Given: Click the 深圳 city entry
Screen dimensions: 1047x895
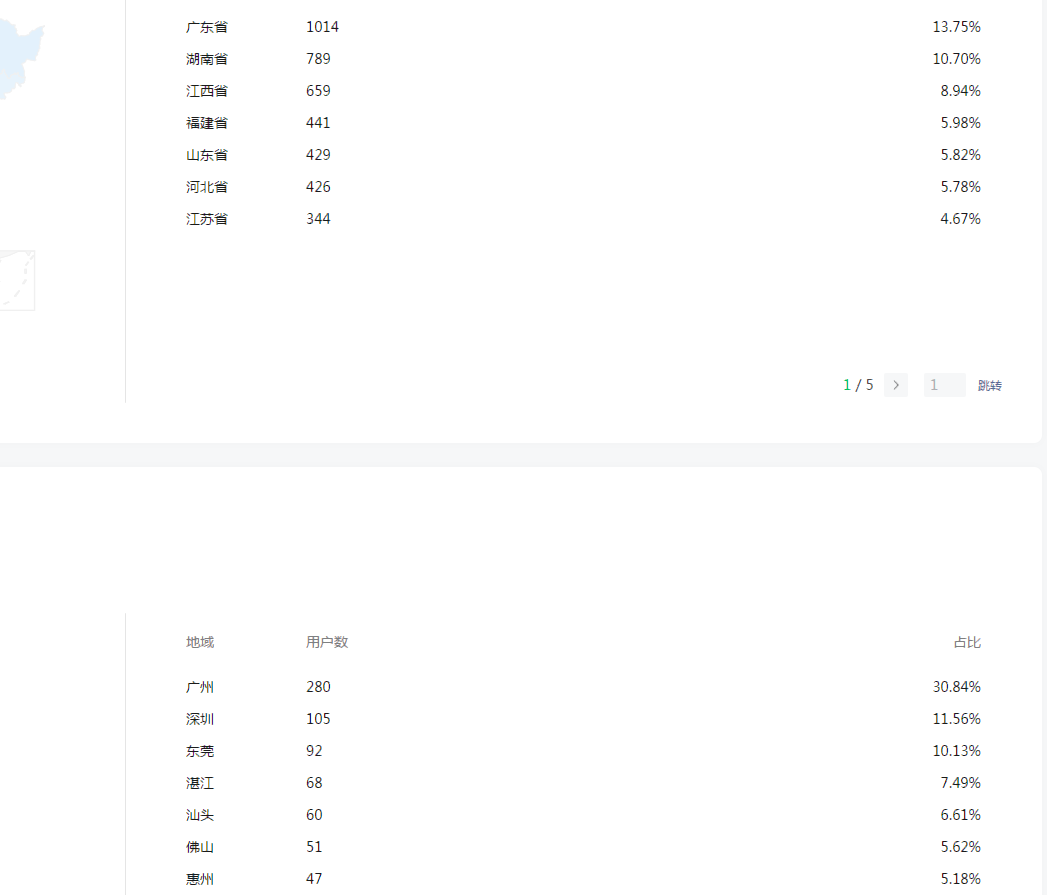Looking at the screenshot, I should (200, 719).
